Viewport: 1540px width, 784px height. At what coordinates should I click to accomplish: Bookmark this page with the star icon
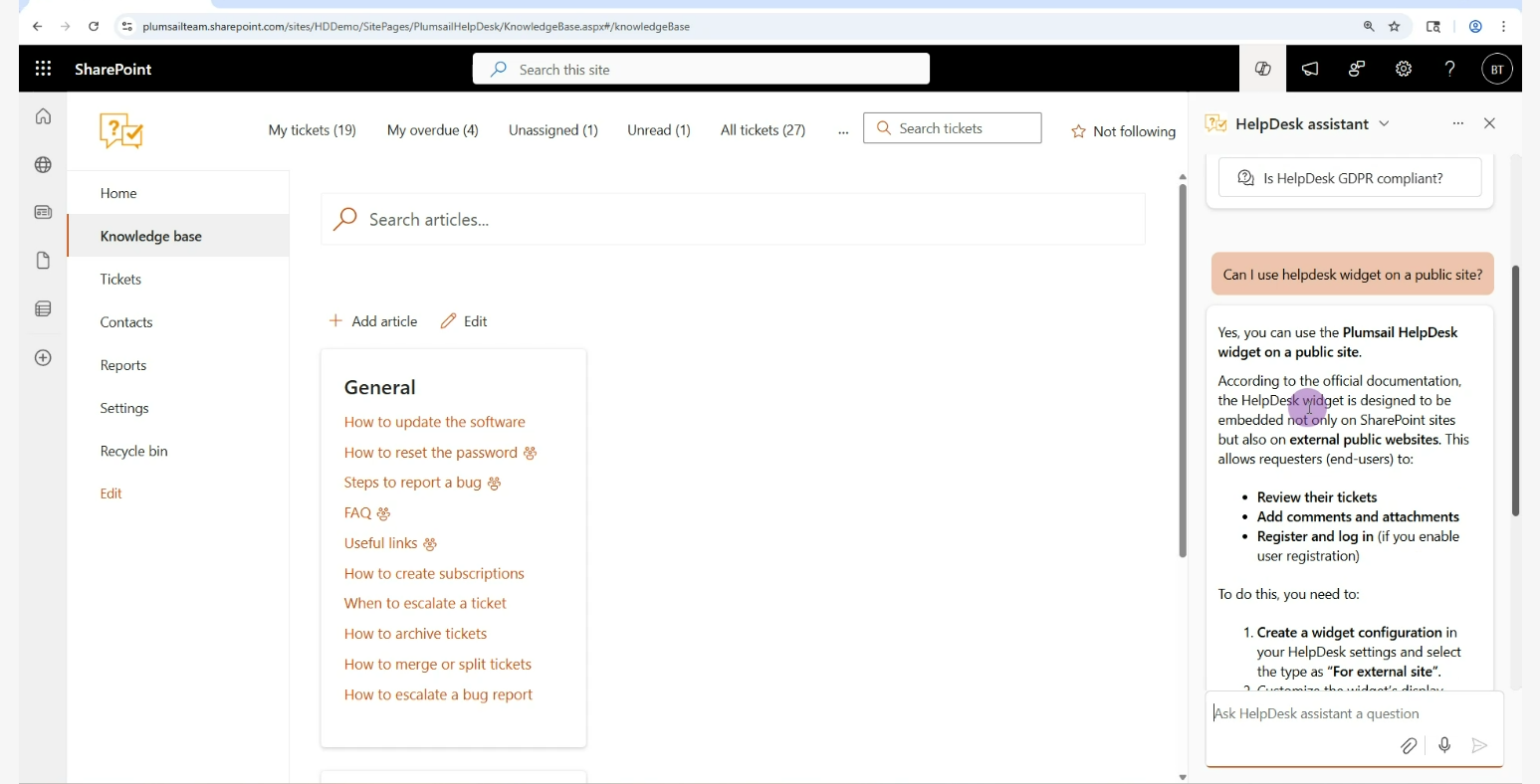point(1395,27)
